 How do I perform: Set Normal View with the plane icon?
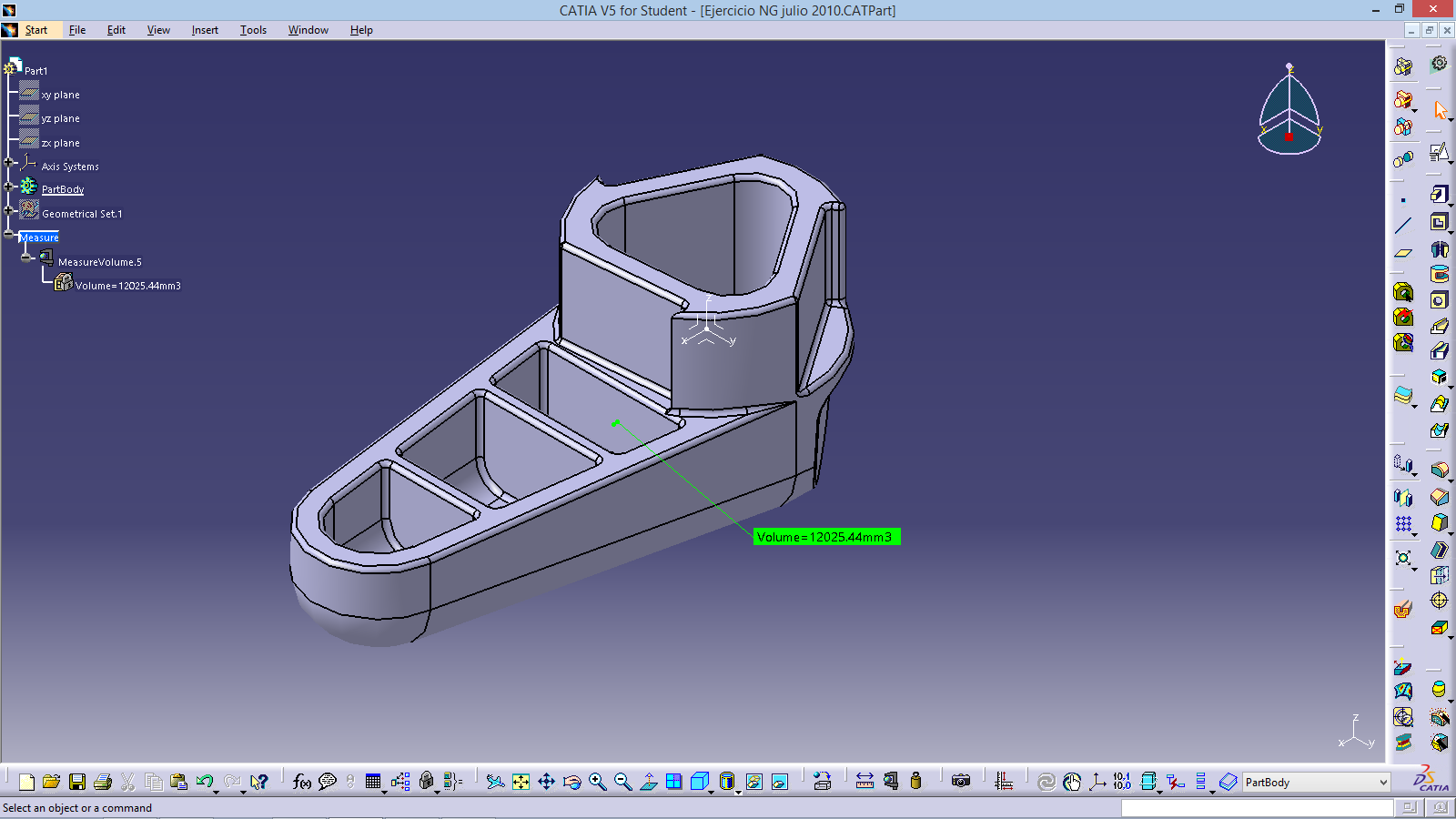click(648, 782)
